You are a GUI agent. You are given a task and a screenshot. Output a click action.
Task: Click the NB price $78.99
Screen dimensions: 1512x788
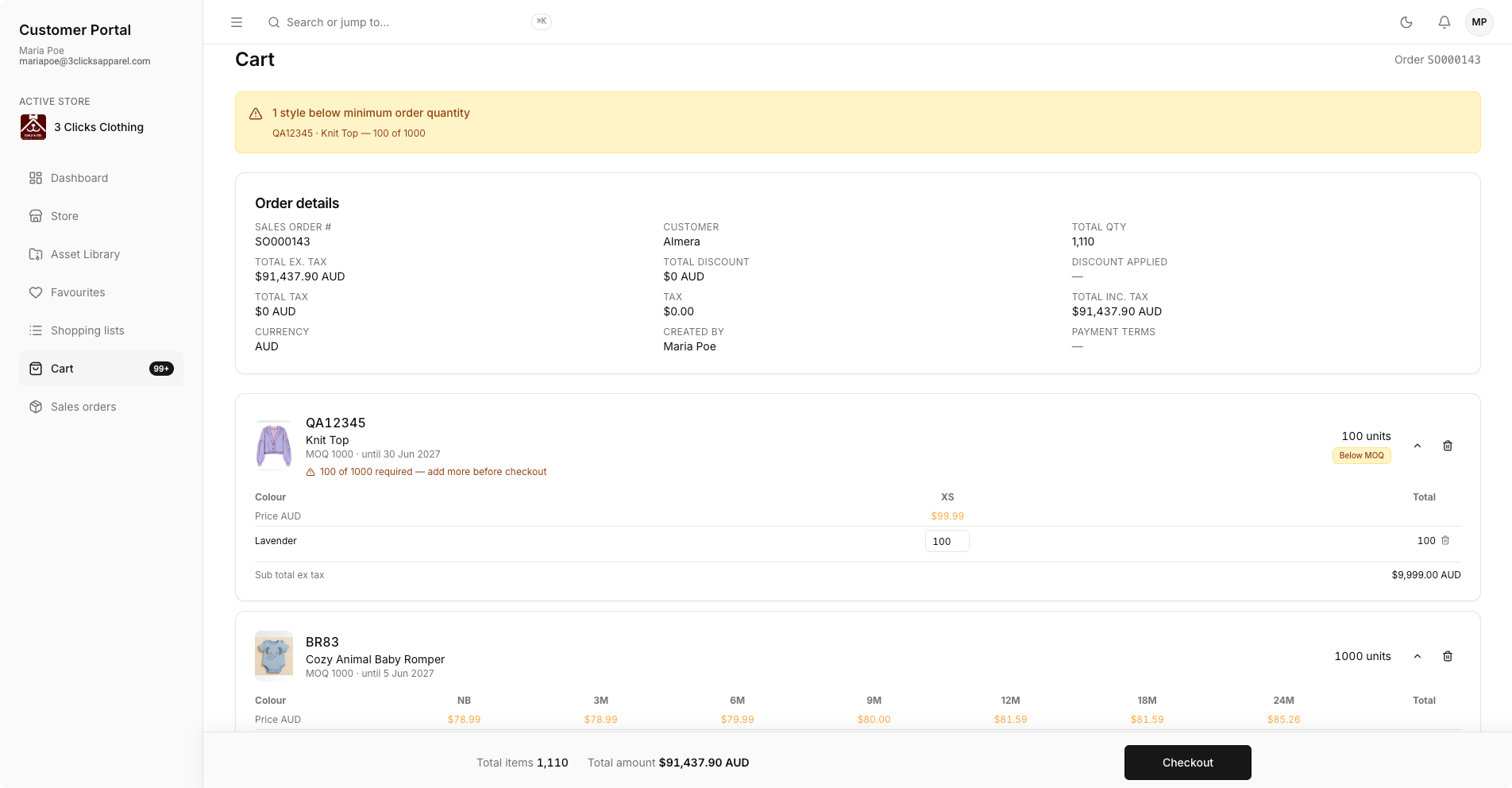click(464, 720)
